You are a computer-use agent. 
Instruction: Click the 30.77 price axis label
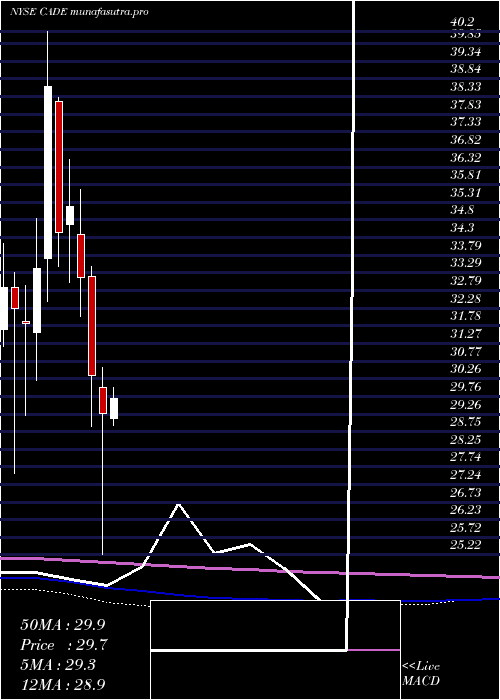pos(465,351)
